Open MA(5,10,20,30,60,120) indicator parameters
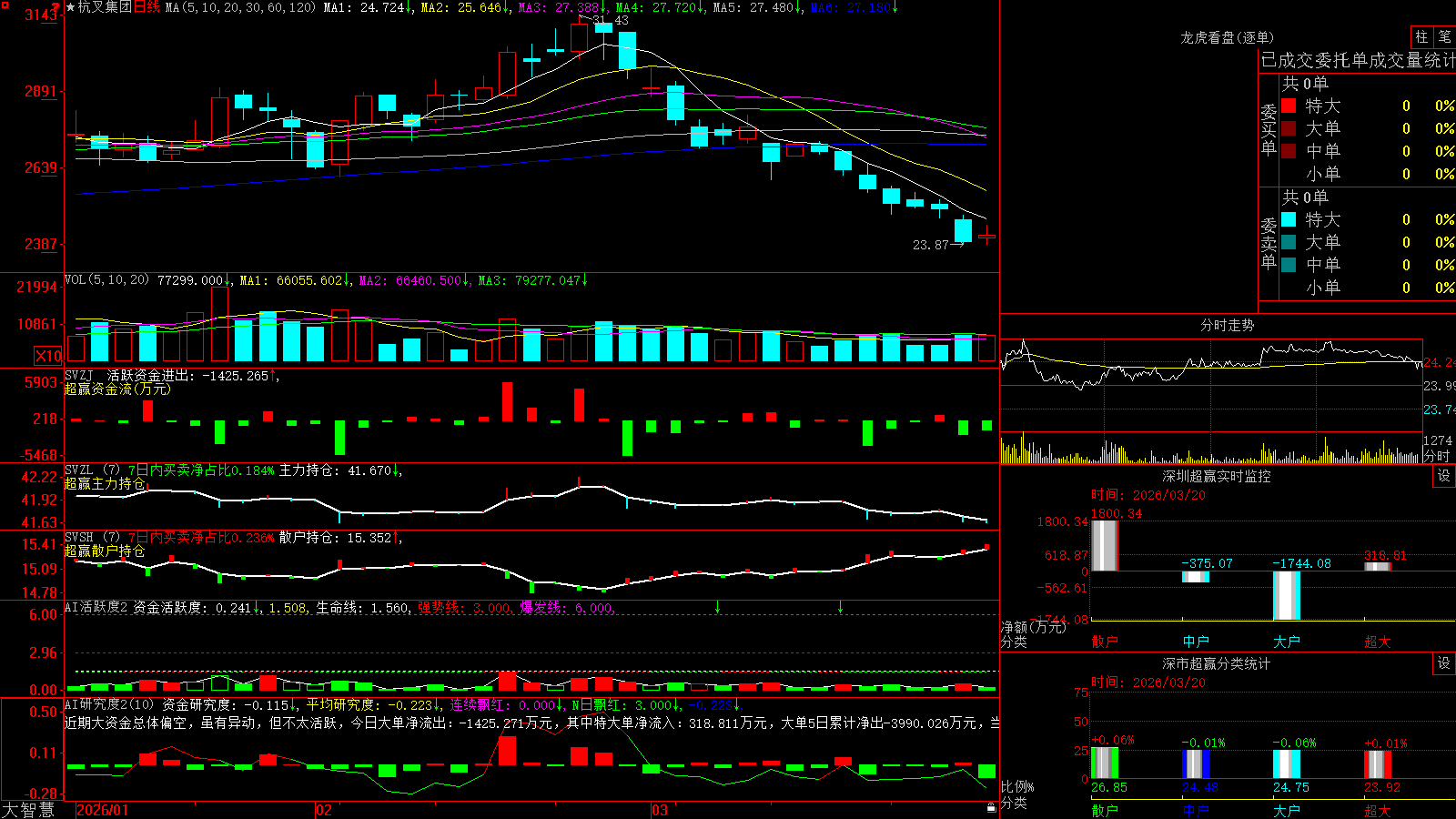1456x819 pixels. 240,7
